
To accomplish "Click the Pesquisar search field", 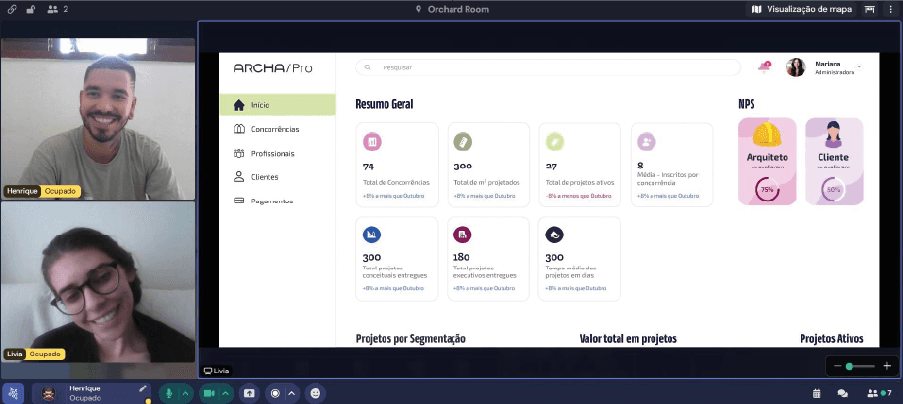I will (x=548, y=67).
